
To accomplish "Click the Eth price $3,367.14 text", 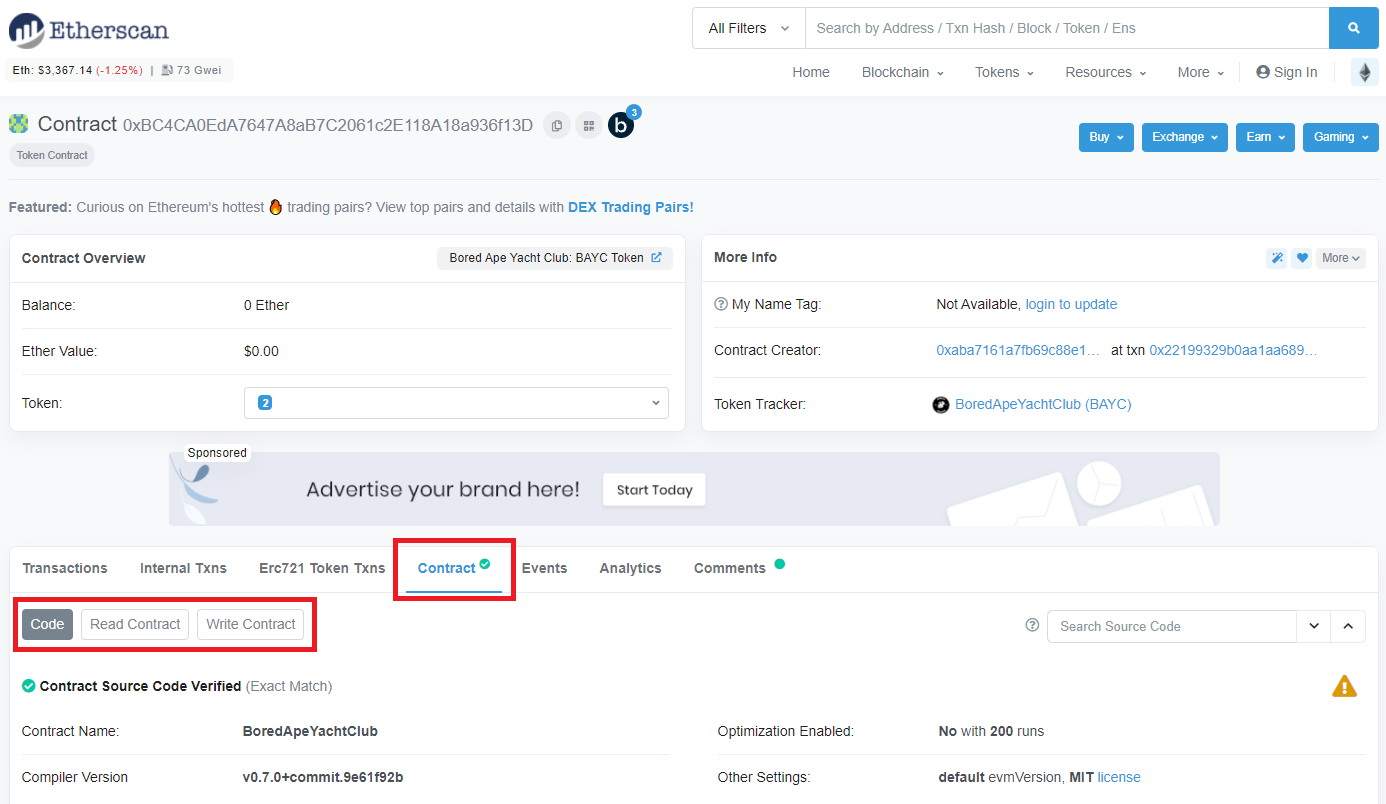I will coord(65,70).
